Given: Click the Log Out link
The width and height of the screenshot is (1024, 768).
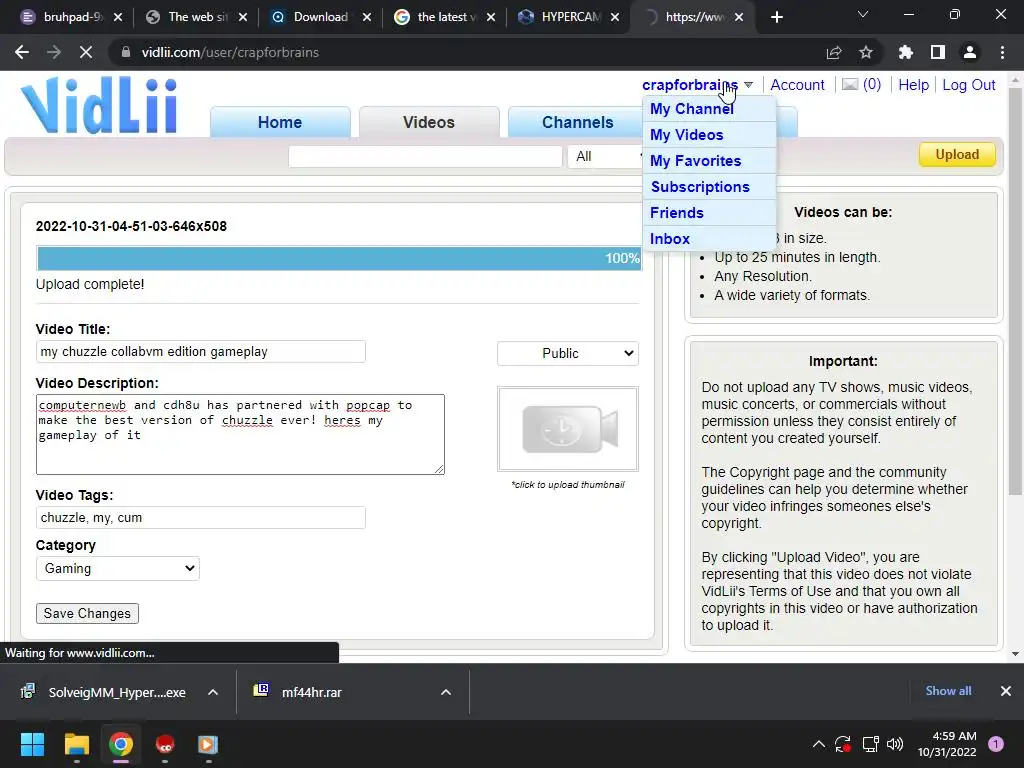Looking at the screenshot, I should [968, 85].
